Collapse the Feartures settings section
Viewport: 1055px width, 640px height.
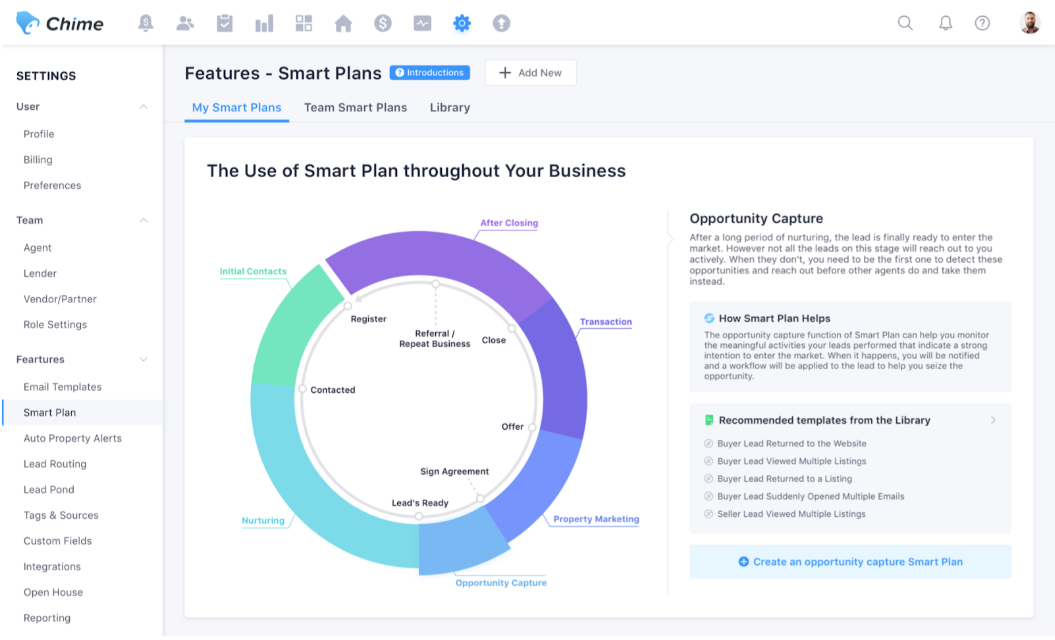pos(143,359)
